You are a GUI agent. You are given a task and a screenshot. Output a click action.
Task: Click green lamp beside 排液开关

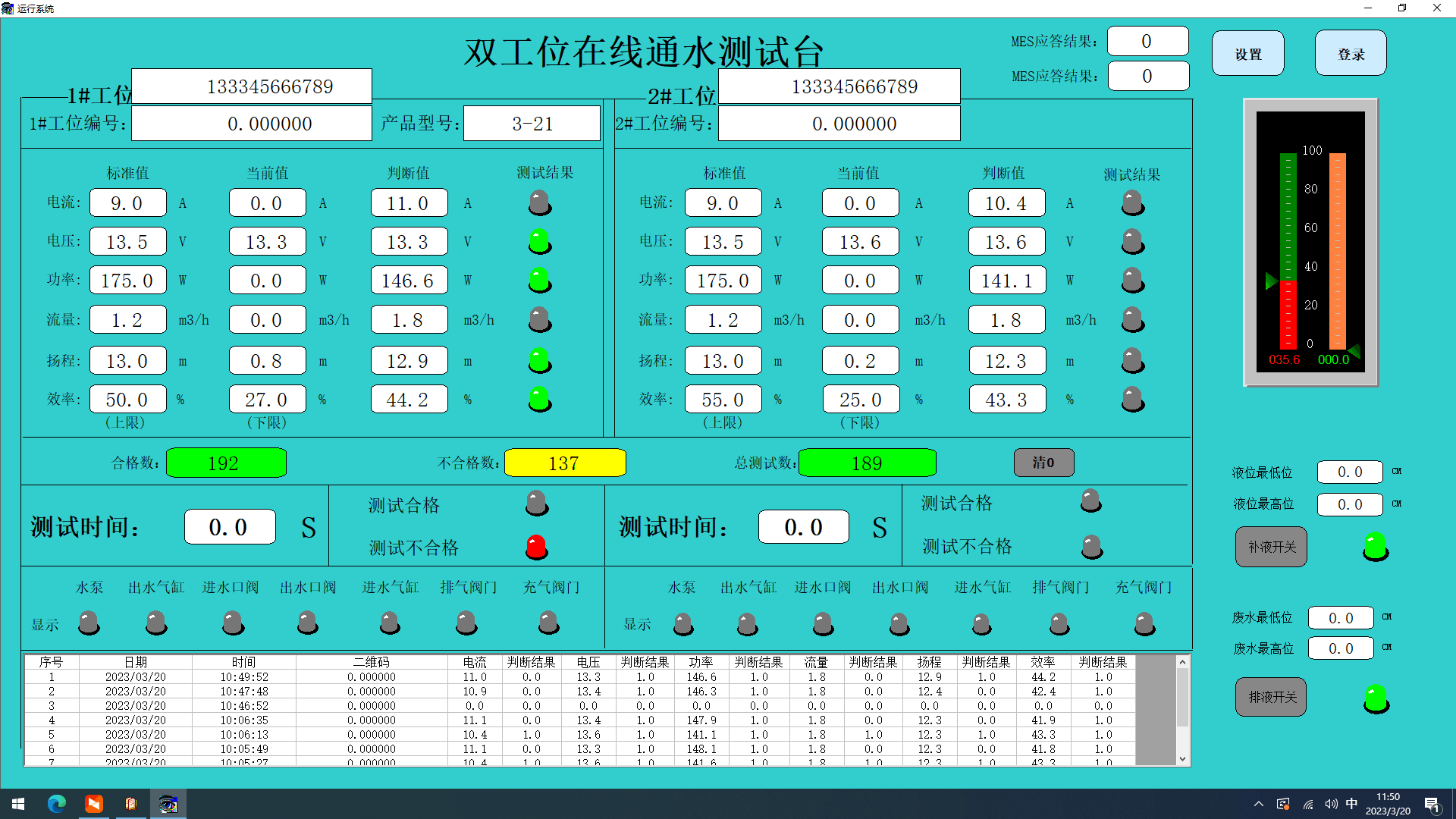point(1375,698)
